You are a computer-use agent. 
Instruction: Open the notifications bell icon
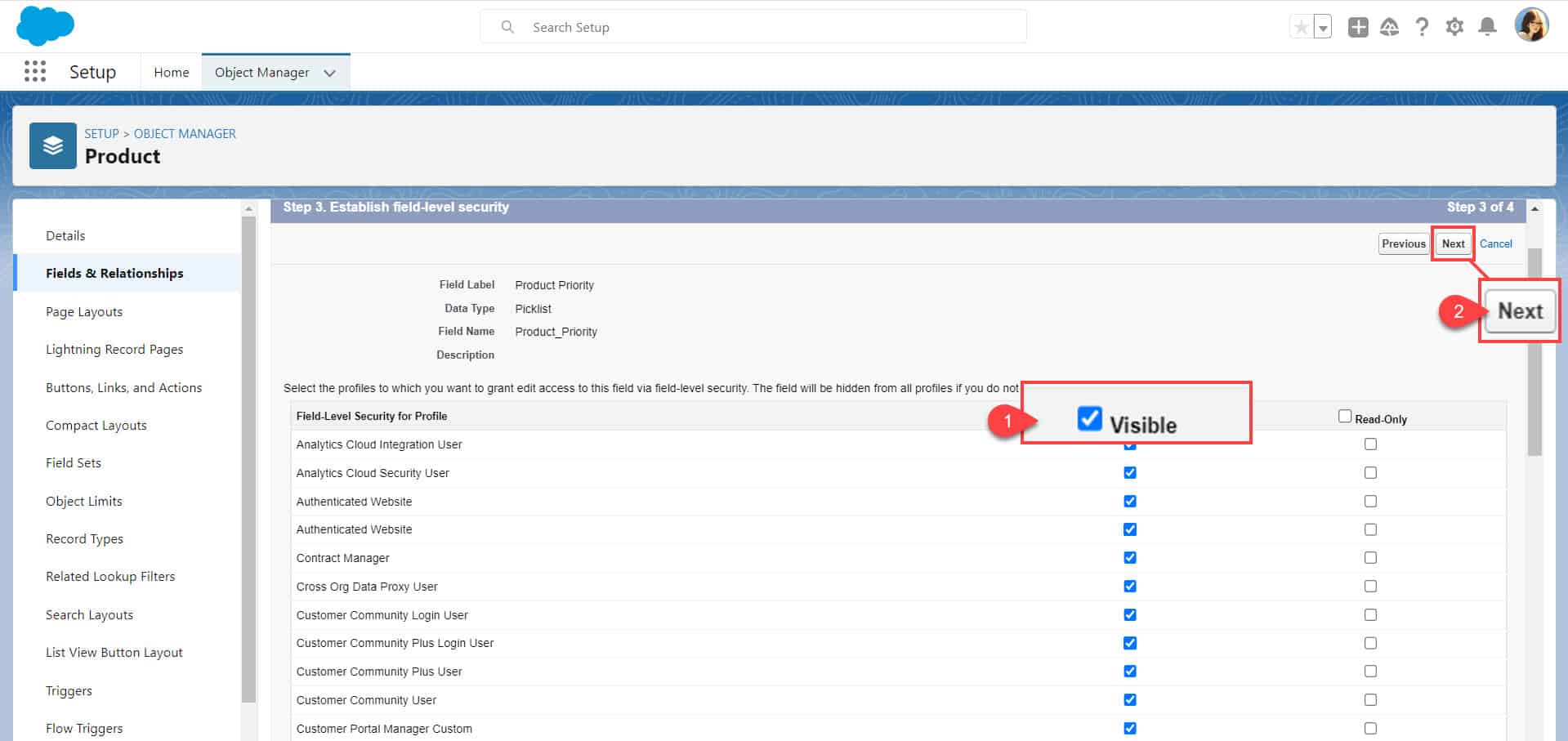(1487, 26)
